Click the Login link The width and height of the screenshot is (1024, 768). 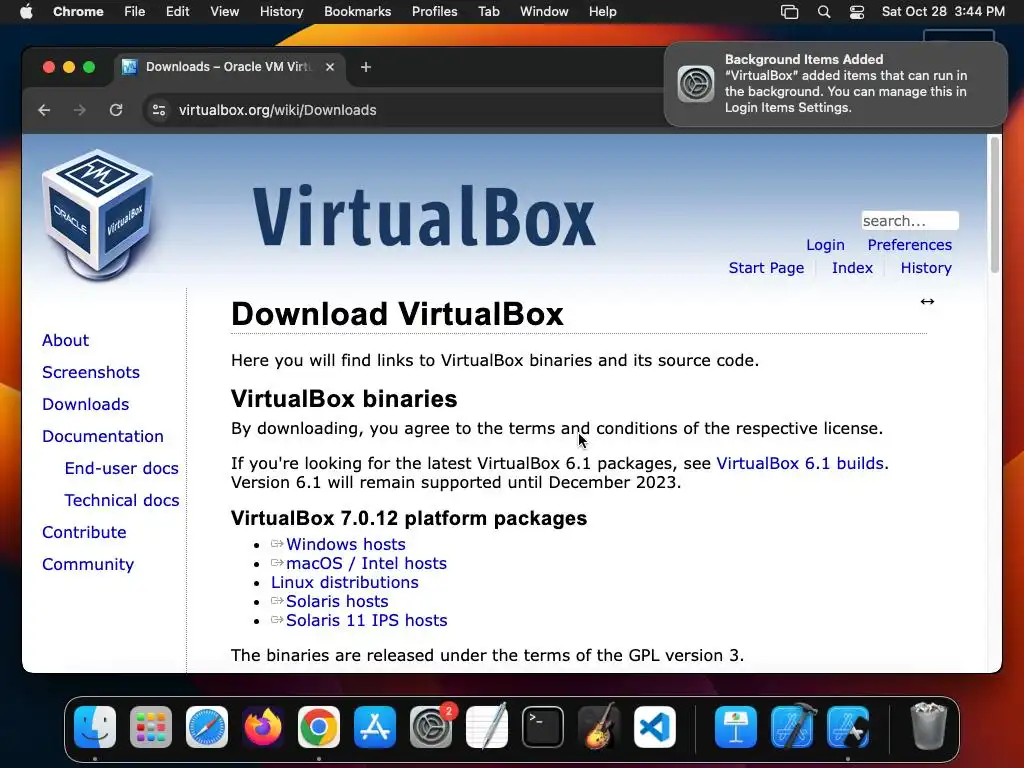click(825, 245)
